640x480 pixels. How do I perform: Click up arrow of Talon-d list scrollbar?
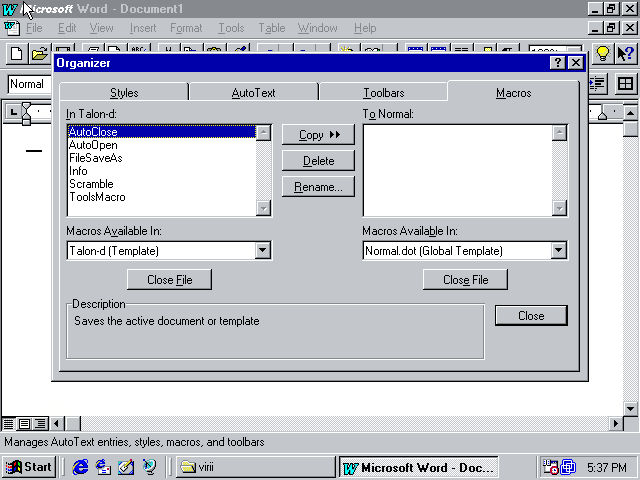pos(264,133)
